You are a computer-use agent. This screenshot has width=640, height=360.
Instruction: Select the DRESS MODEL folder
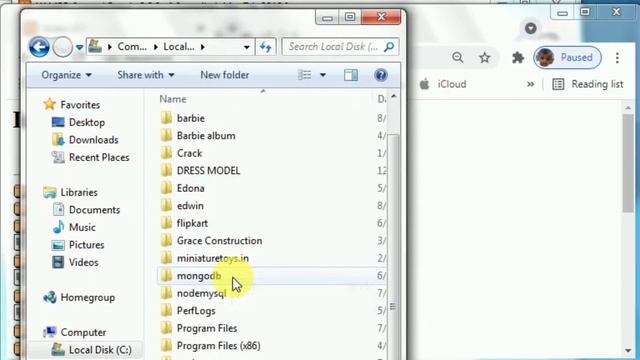208,171
